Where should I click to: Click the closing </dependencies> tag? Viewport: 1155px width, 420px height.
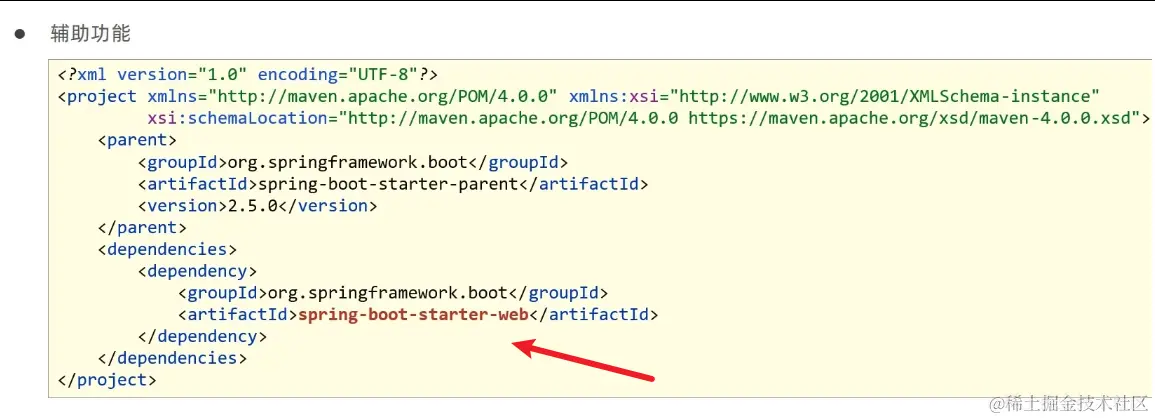[x=172, y=358]
